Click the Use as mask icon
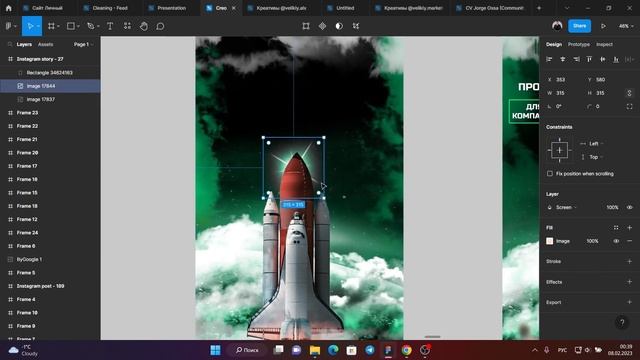 [x=339, y=26]
